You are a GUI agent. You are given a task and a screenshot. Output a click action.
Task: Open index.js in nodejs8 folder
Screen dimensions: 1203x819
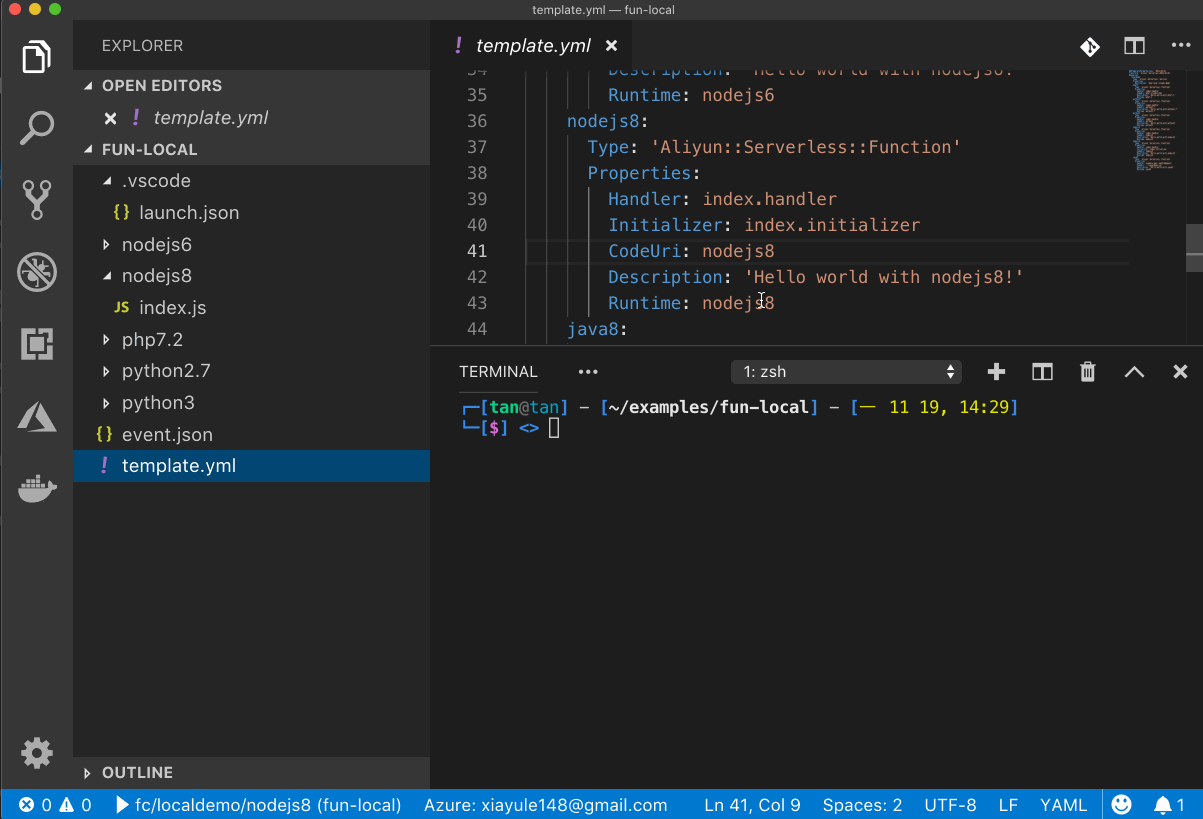(251, 308)
